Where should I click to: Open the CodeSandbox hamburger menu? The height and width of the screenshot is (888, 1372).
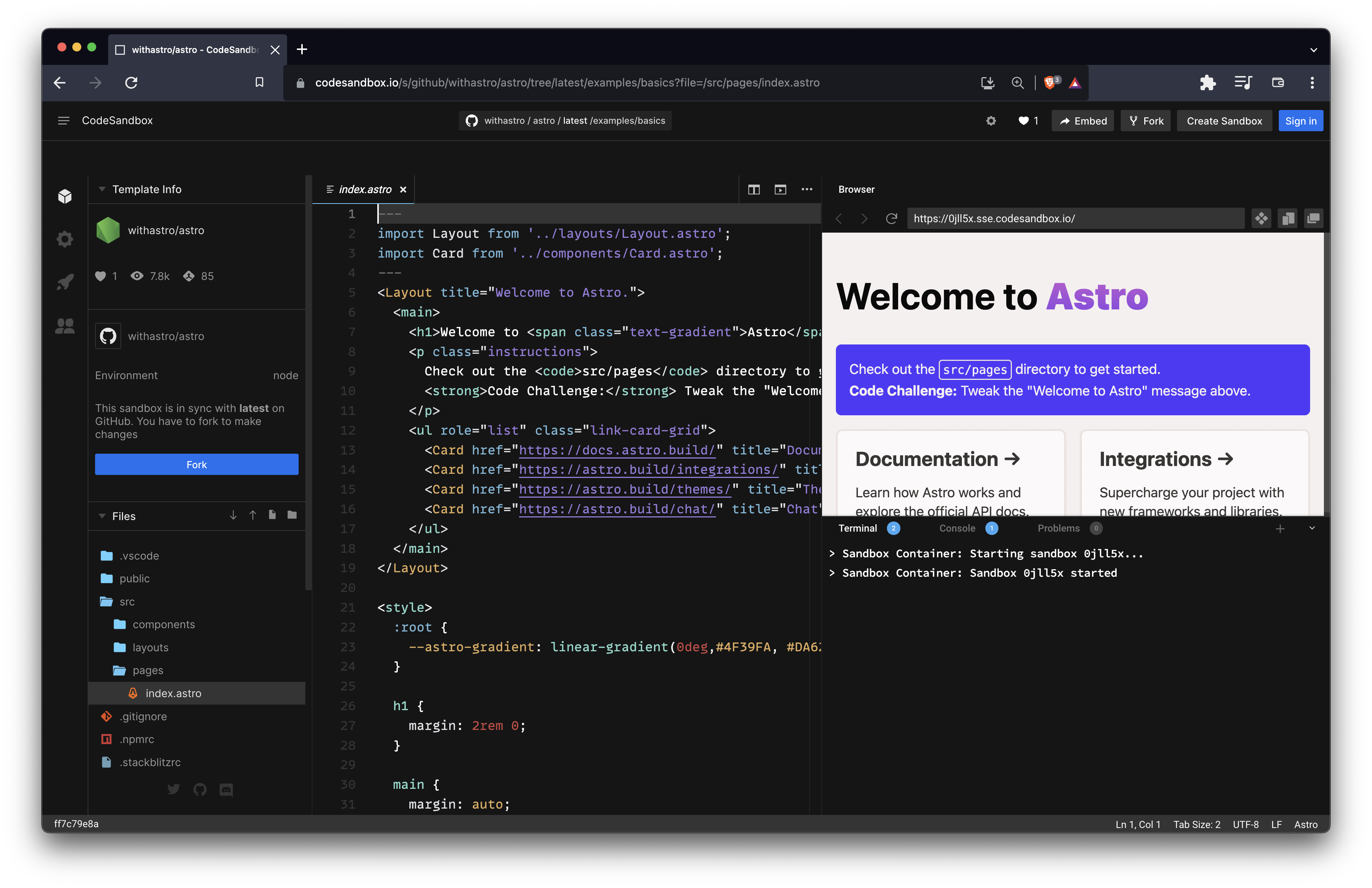click(63, 120)
